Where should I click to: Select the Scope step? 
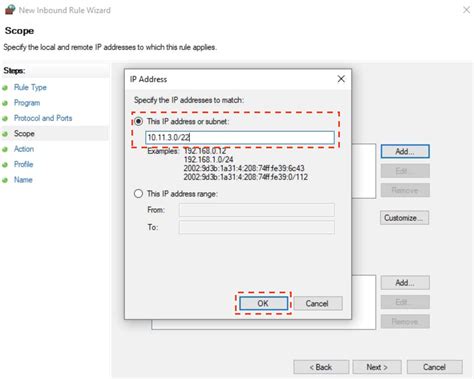coord(24,133)
